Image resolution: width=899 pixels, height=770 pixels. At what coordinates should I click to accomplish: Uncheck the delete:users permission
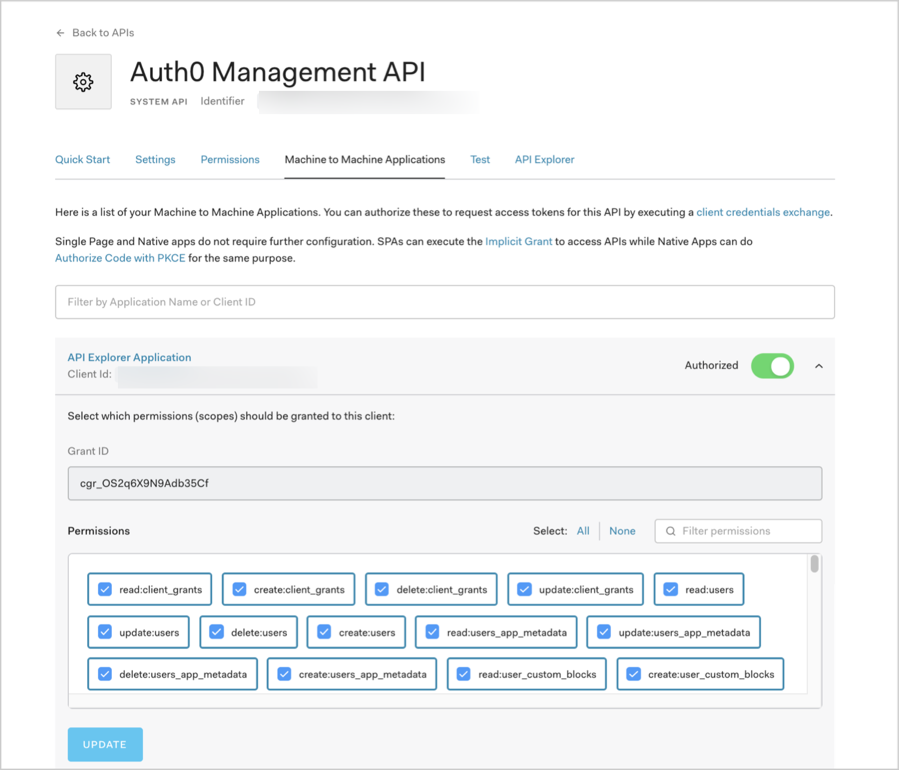pyautogui.click(x=216, y=632)
